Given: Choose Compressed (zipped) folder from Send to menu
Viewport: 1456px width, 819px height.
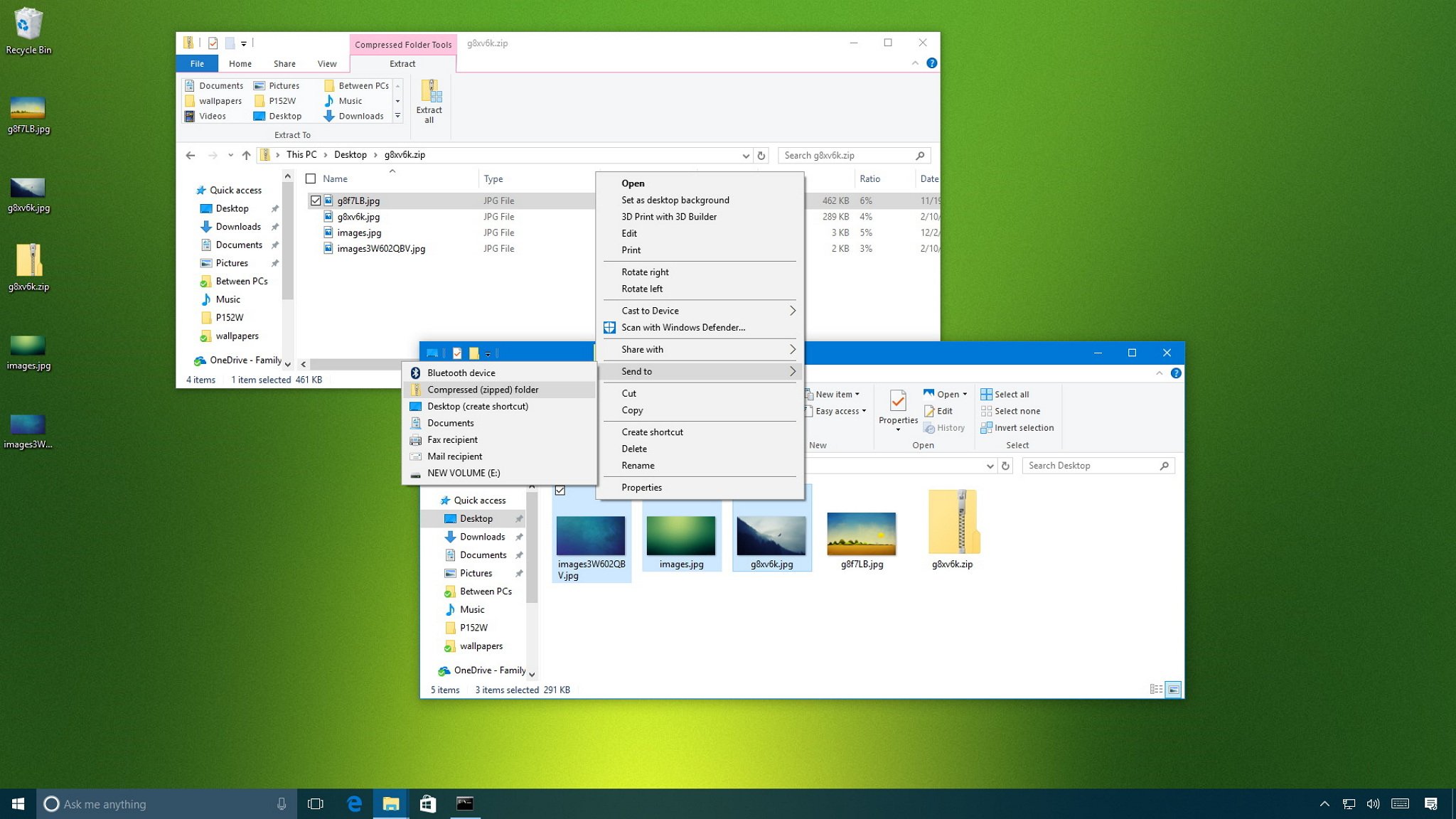Looking at the screenshot, I should click(x=483, y=390).
